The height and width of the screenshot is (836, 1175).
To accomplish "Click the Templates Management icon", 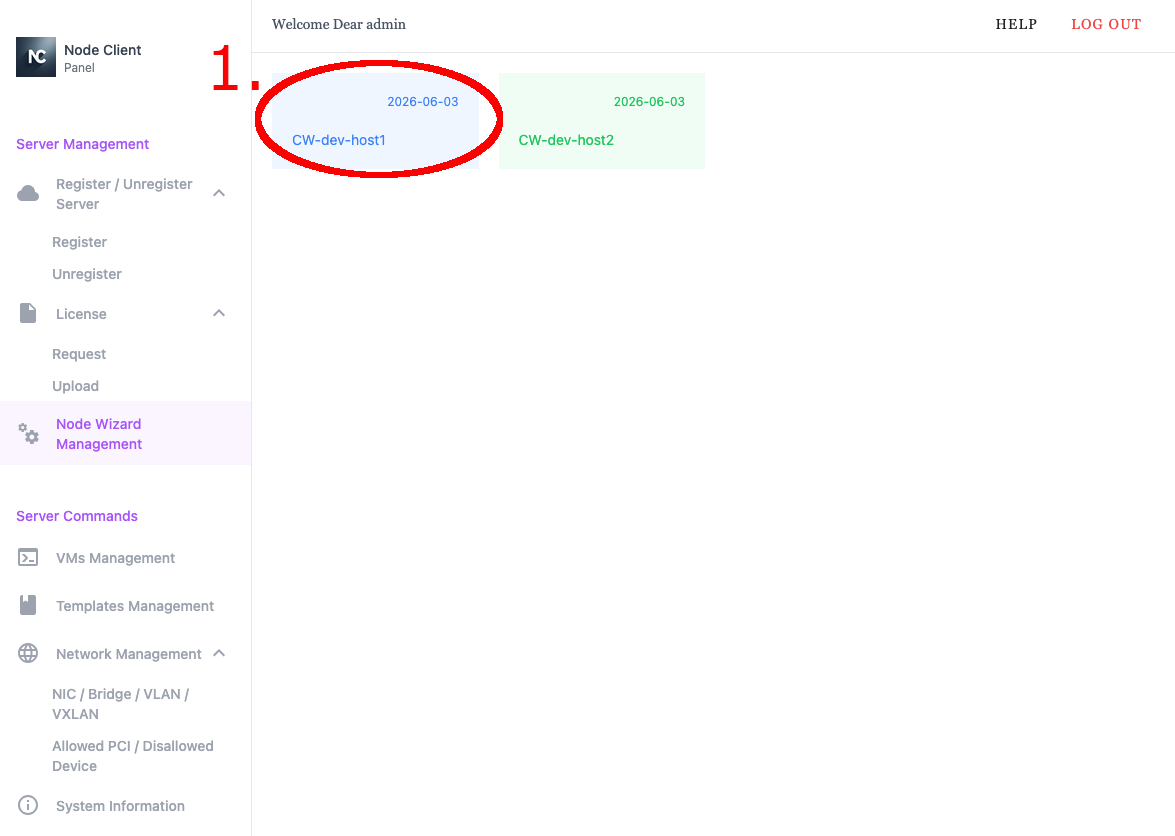I will (x=28, y=605).
